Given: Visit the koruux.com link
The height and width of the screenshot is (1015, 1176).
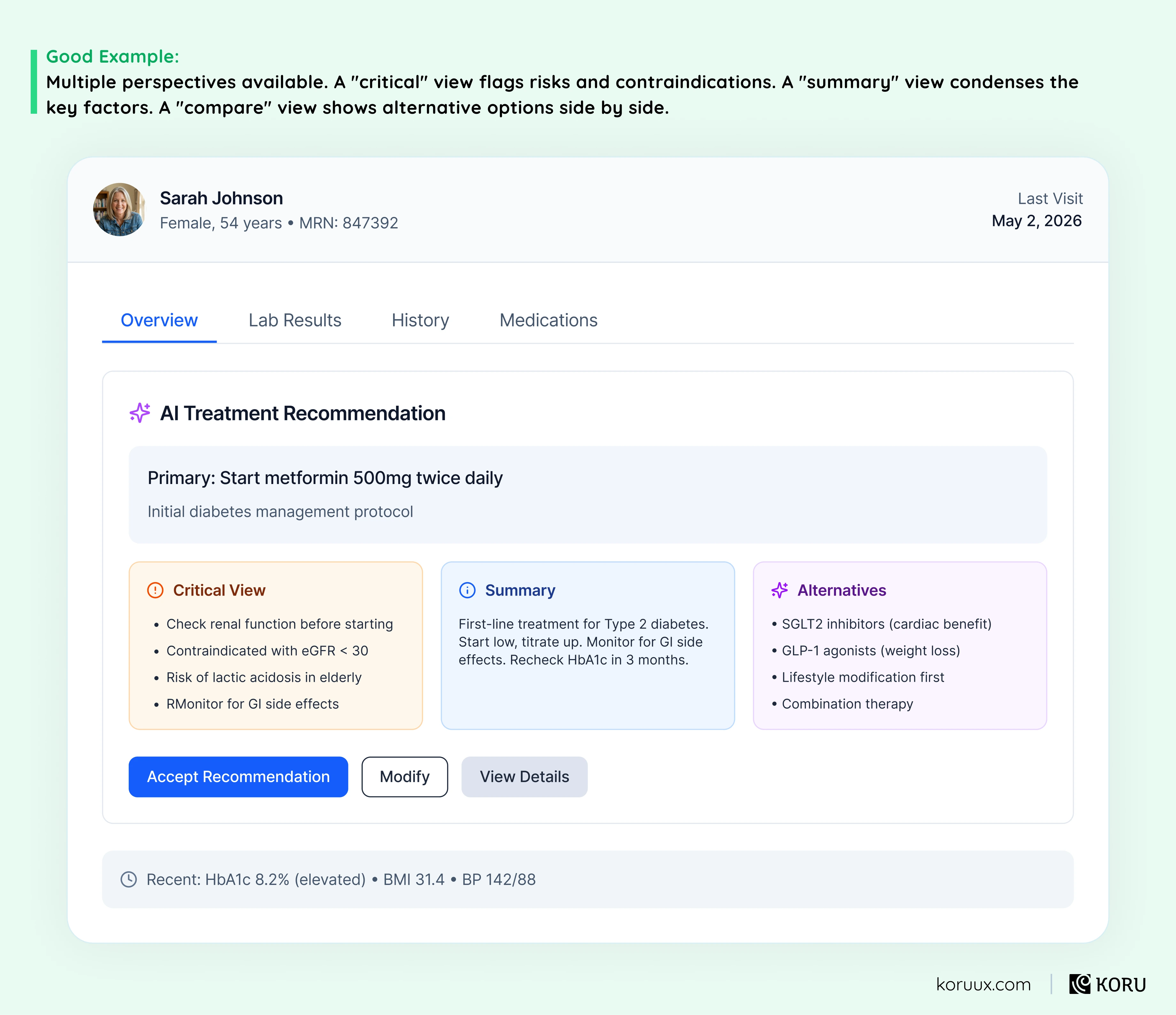Looking at the screenshot, I should tap(984, 984).
